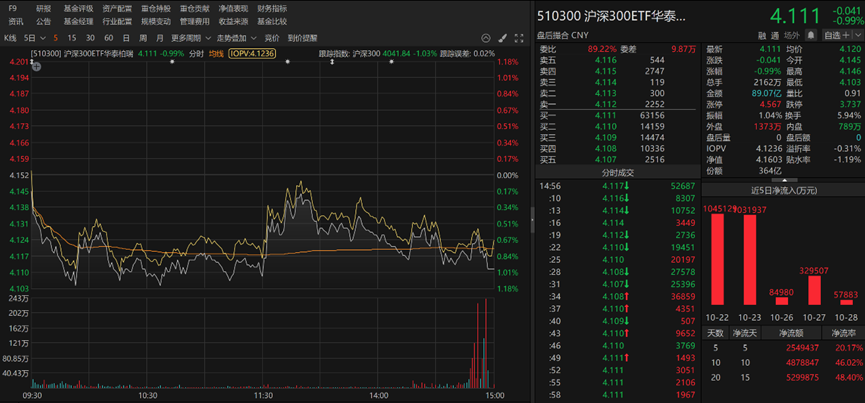Click the 金额 89.07亿 value

tap(765, 93)
